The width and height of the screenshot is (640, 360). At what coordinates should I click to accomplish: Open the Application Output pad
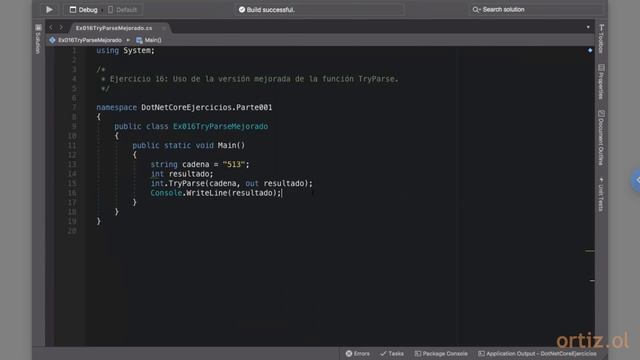pyautogui.click(x=537, y=353)
